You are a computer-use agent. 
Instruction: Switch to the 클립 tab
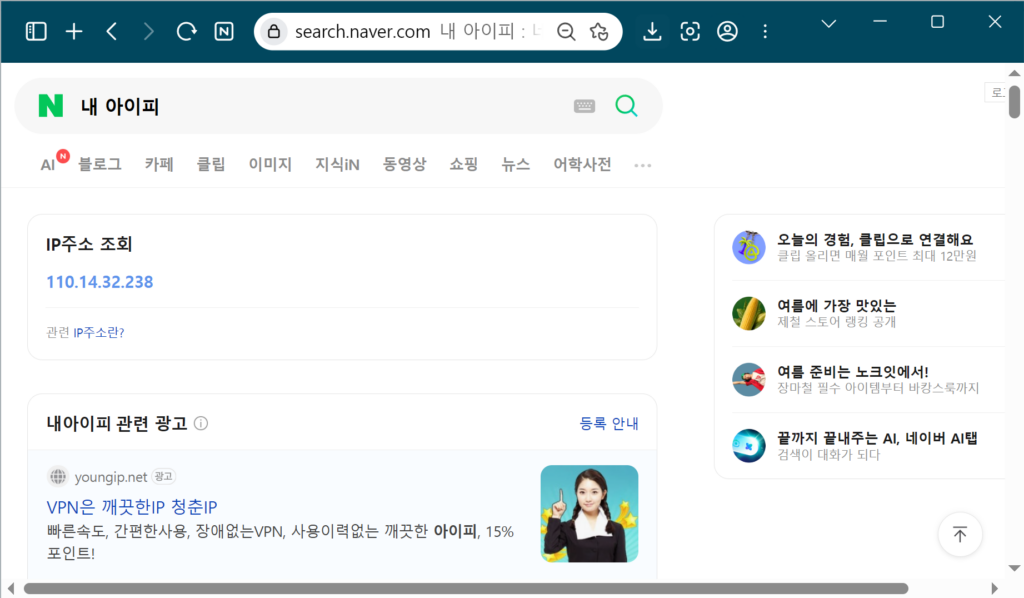[x=211, y=164]
